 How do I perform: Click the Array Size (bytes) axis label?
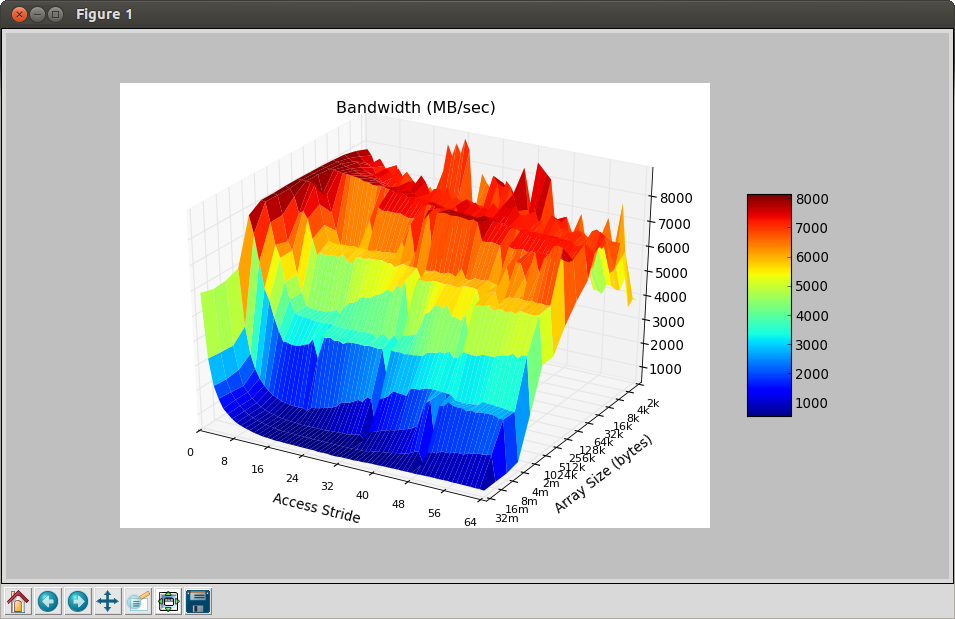pos(603,473)
